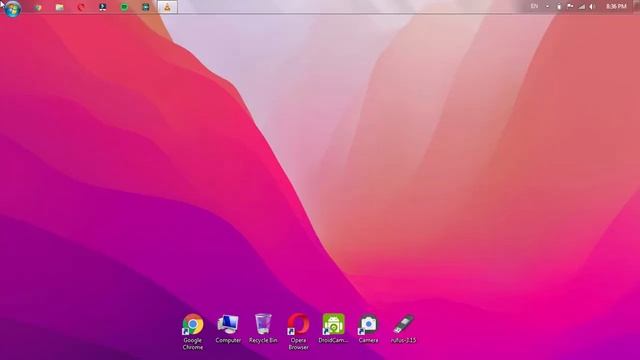Viewport: 640px width, 360px height.
Task: Click the Google Chrome desktop shortcut
Action: point(193,331)
